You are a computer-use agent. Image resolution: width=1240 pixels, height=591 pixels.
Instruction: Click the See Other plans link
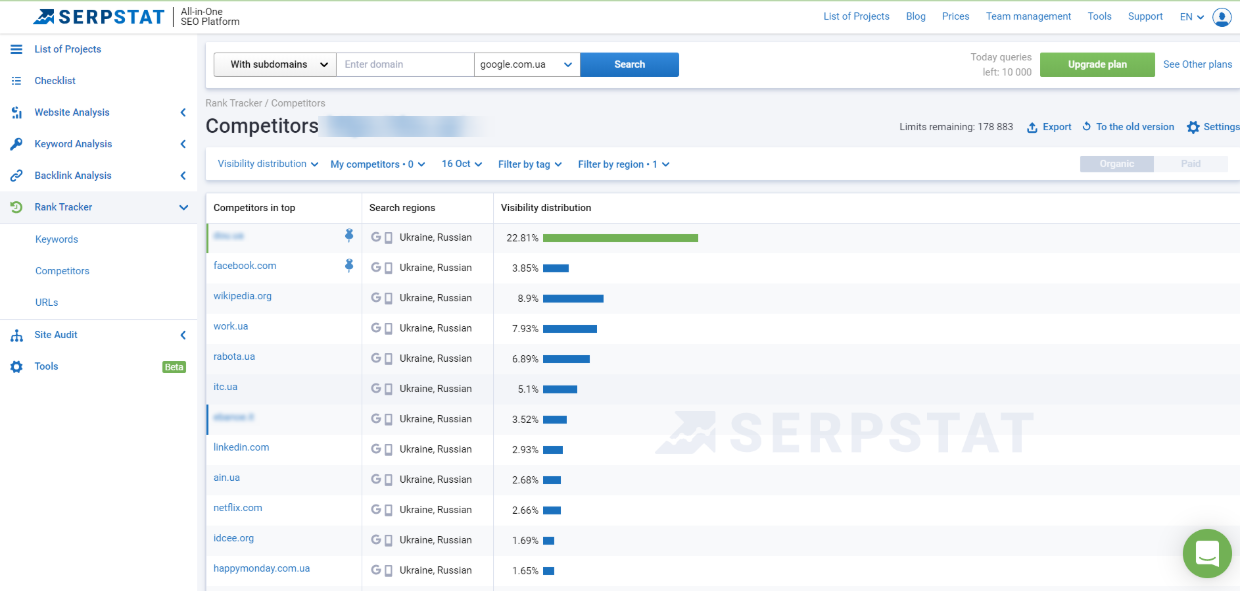click(1197, 65)
